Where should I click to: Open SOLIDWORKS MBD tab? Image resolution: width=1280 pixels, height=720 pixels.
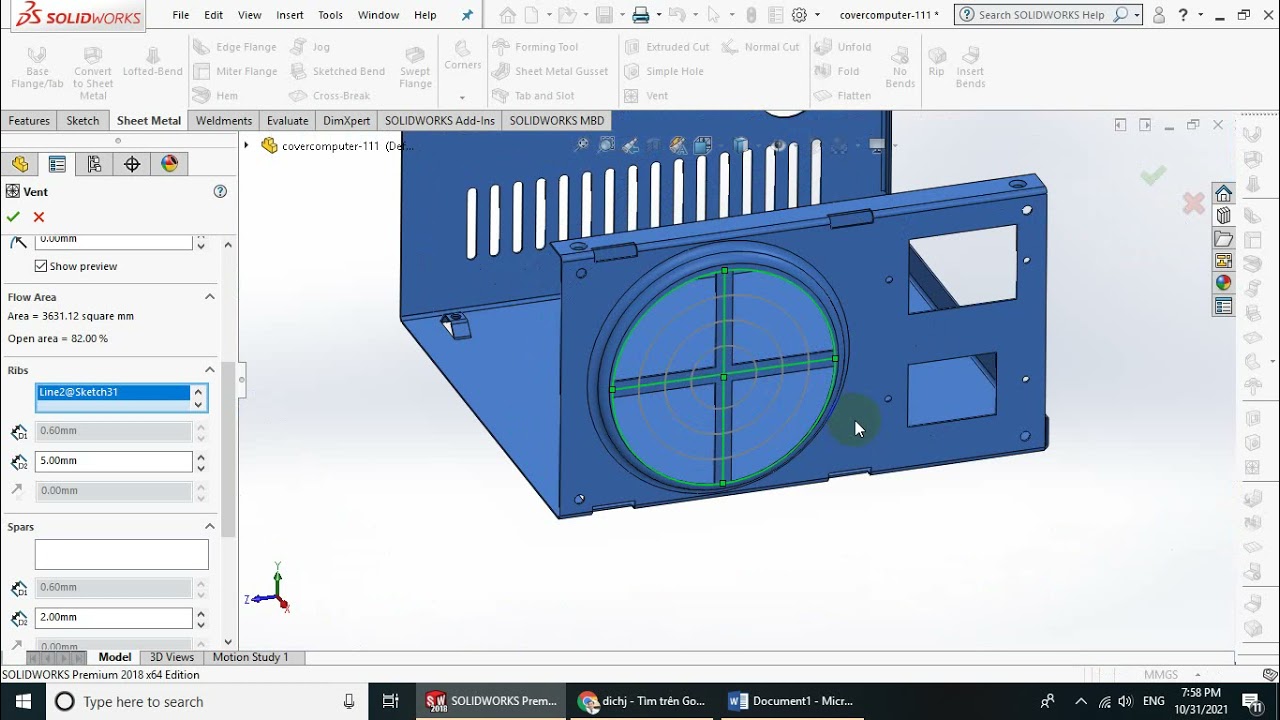tap(557, 120)
